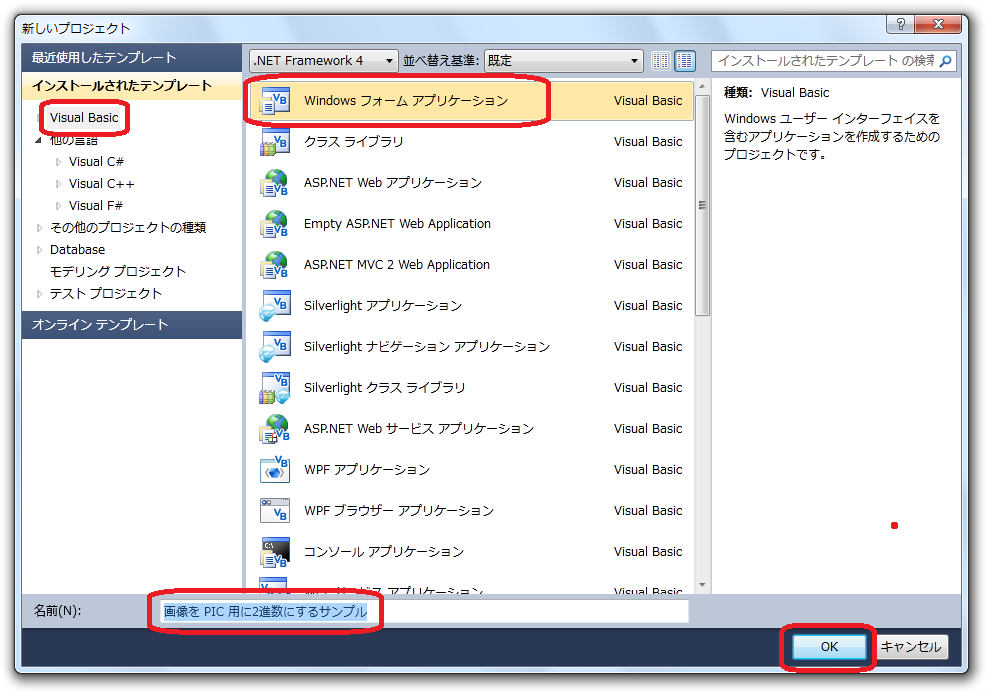Select Visual C++ language in the tree
Image resolution: width=987 pixels, height=692 pixels.
(101, 184)
